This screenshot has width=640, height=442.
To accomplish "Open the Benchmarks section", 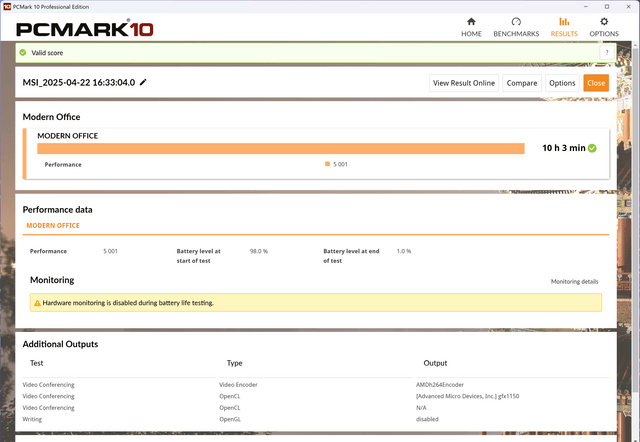I will pyautogui.click(x=516, y=27).
